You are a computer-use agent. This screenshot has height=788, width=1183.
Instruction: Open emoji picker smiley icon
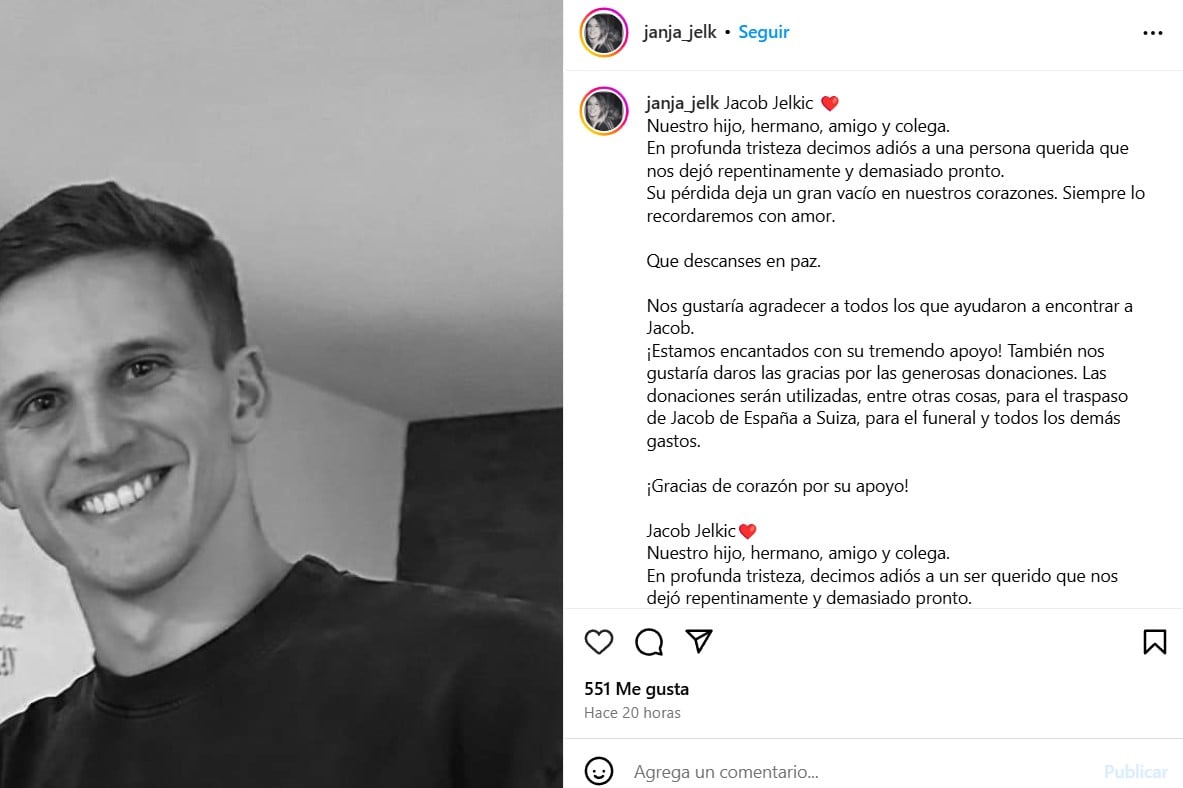tap(599, 771)
